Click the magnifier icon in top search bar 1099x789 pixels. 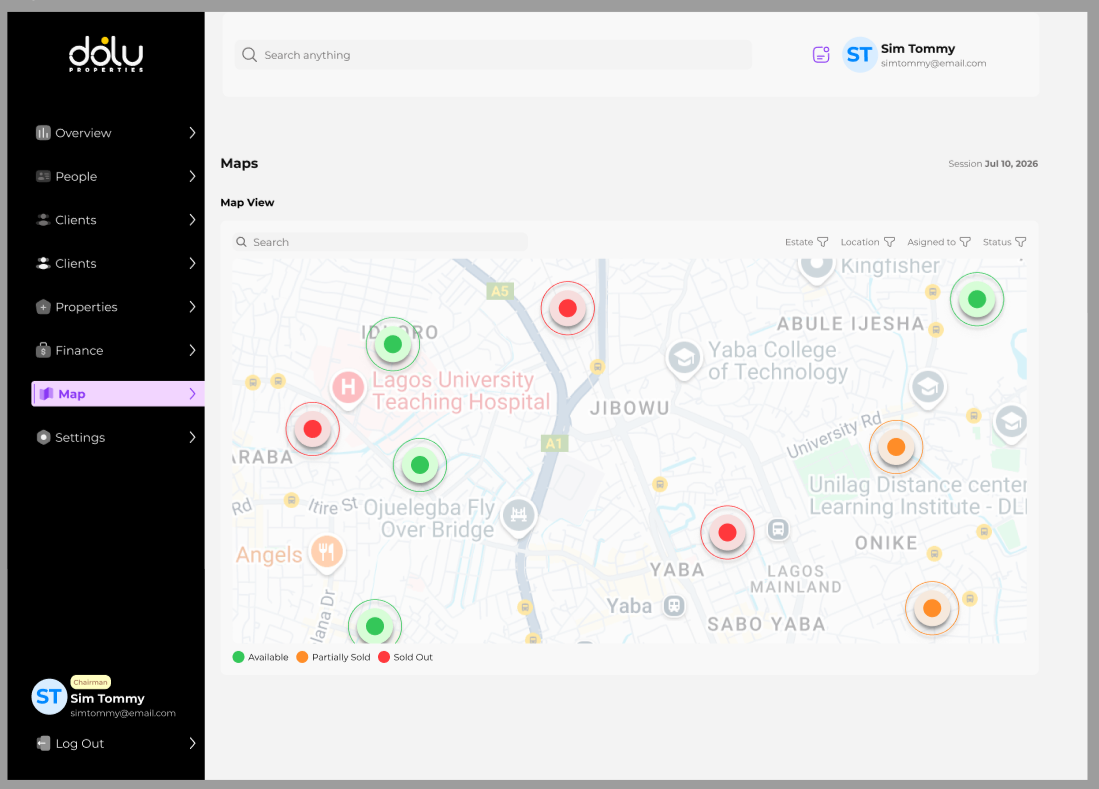249,55
